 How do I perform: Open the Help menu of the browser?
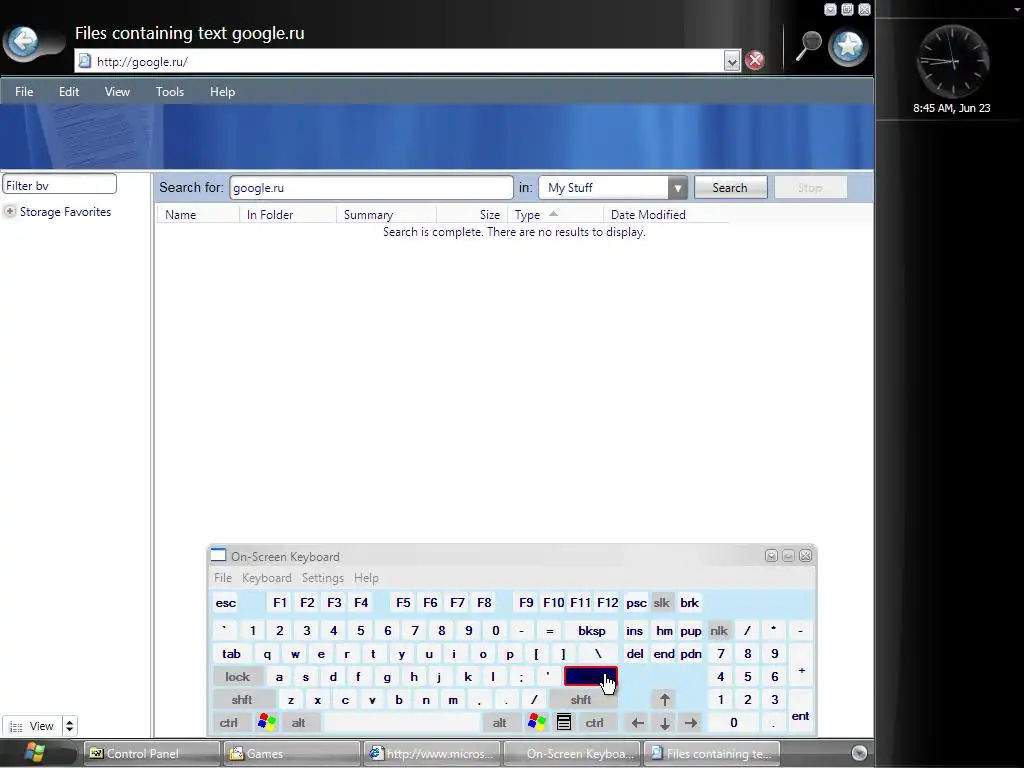click(222, 92)
